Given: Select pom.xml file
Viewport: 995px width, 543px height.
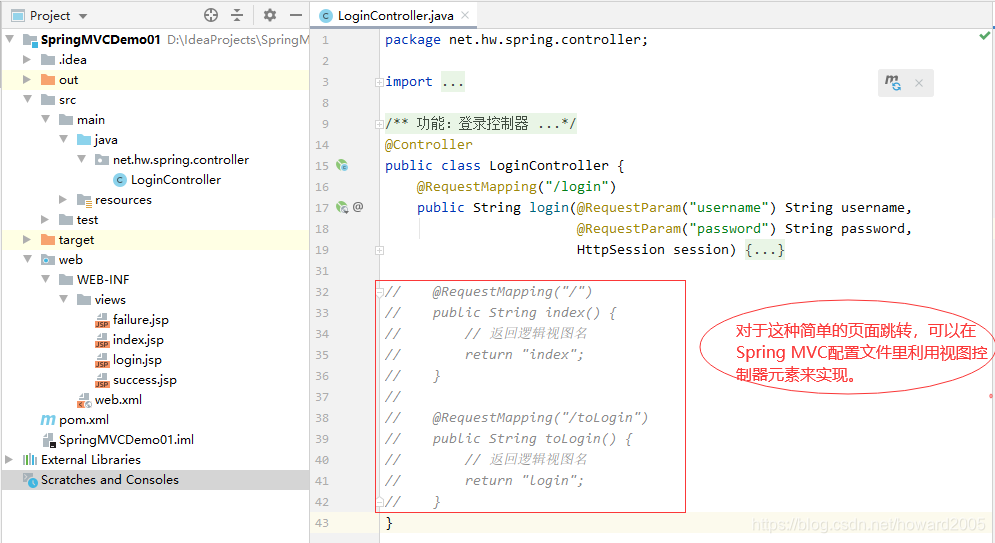Looking at the screenshot, I should point(84,420).
